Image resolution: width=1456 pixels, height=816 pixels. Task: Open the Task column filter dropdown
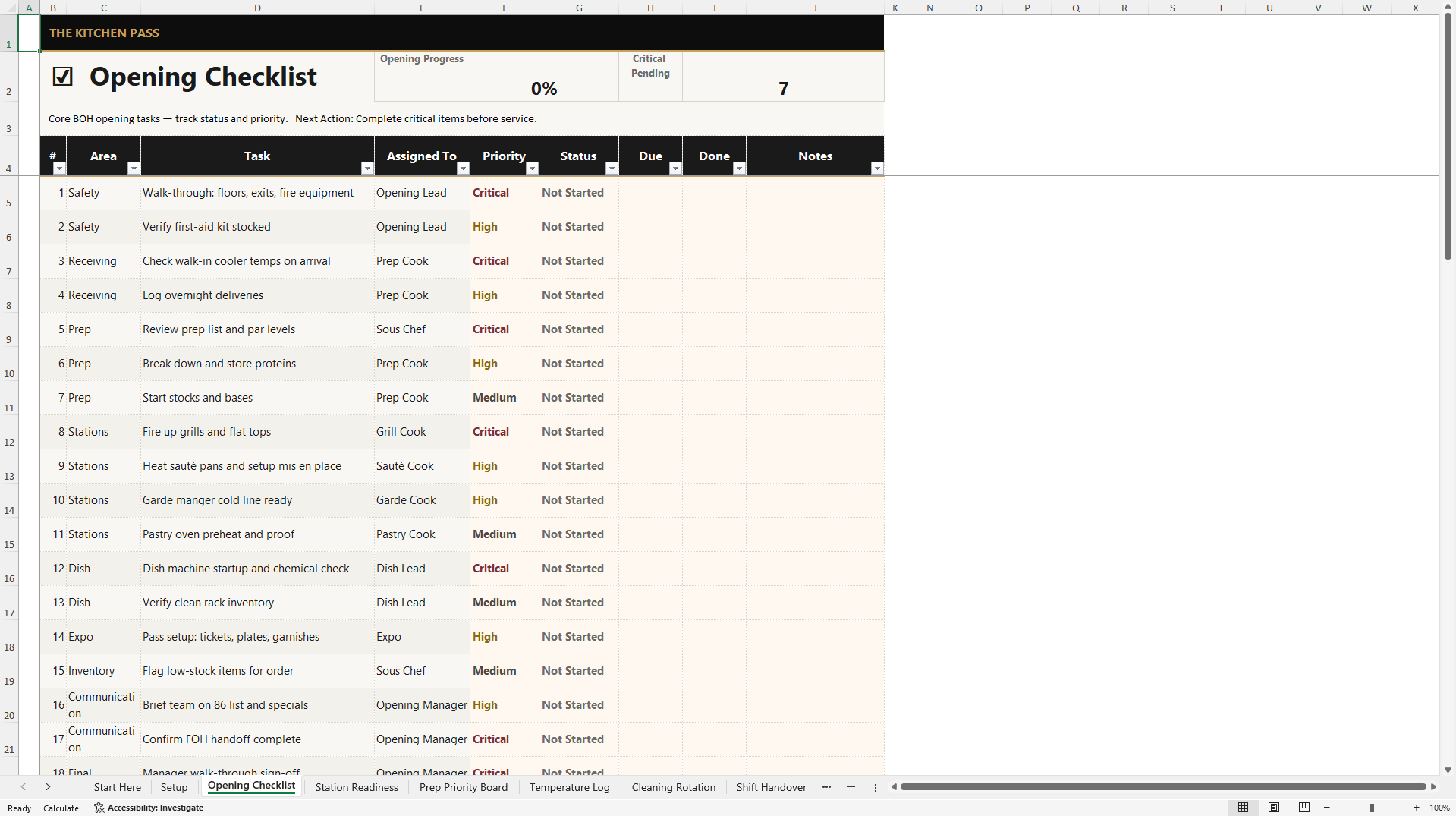tap(367, 169)
